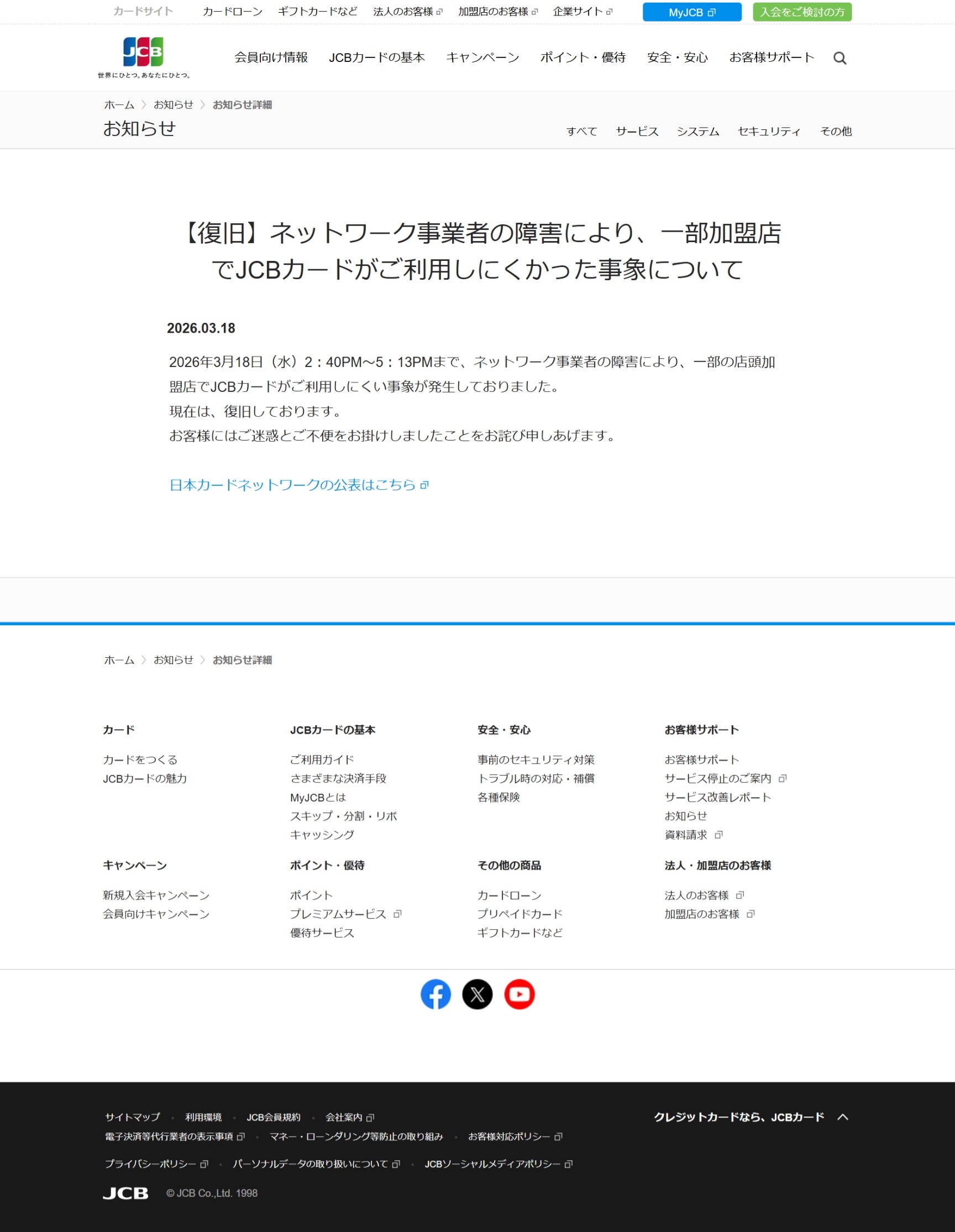Viewport: 955px width, 1232px height.
Task: Open the JCB Facebook page icon
Action: coord(435,994)
